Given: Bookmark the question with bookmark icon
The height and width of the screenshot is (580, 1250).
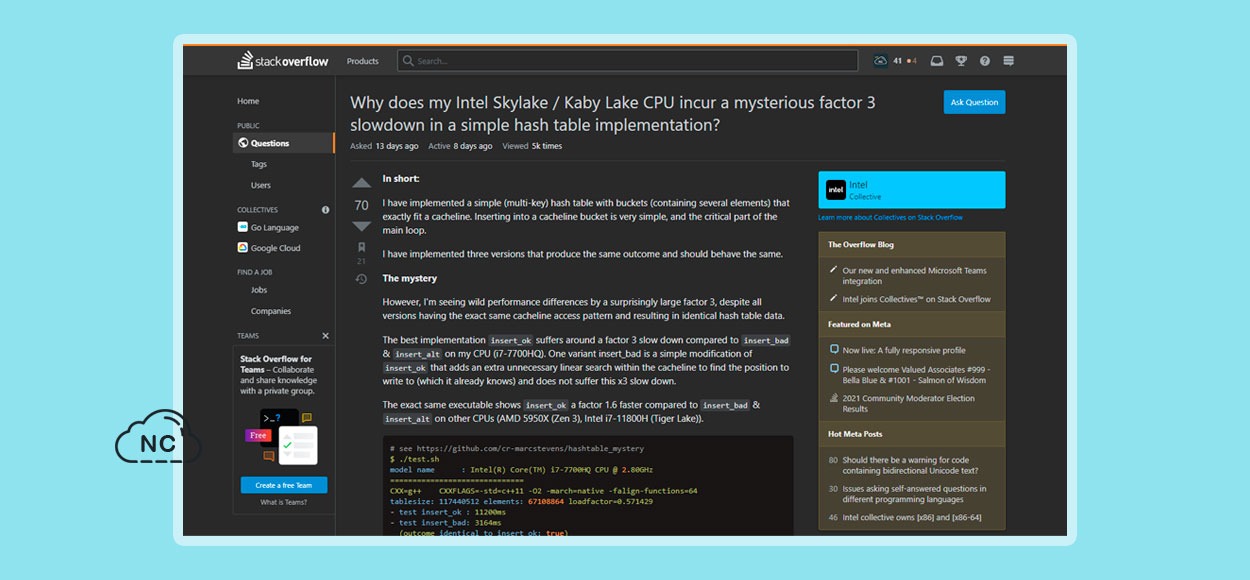Looking at the screenshot, I should (361, 247).
